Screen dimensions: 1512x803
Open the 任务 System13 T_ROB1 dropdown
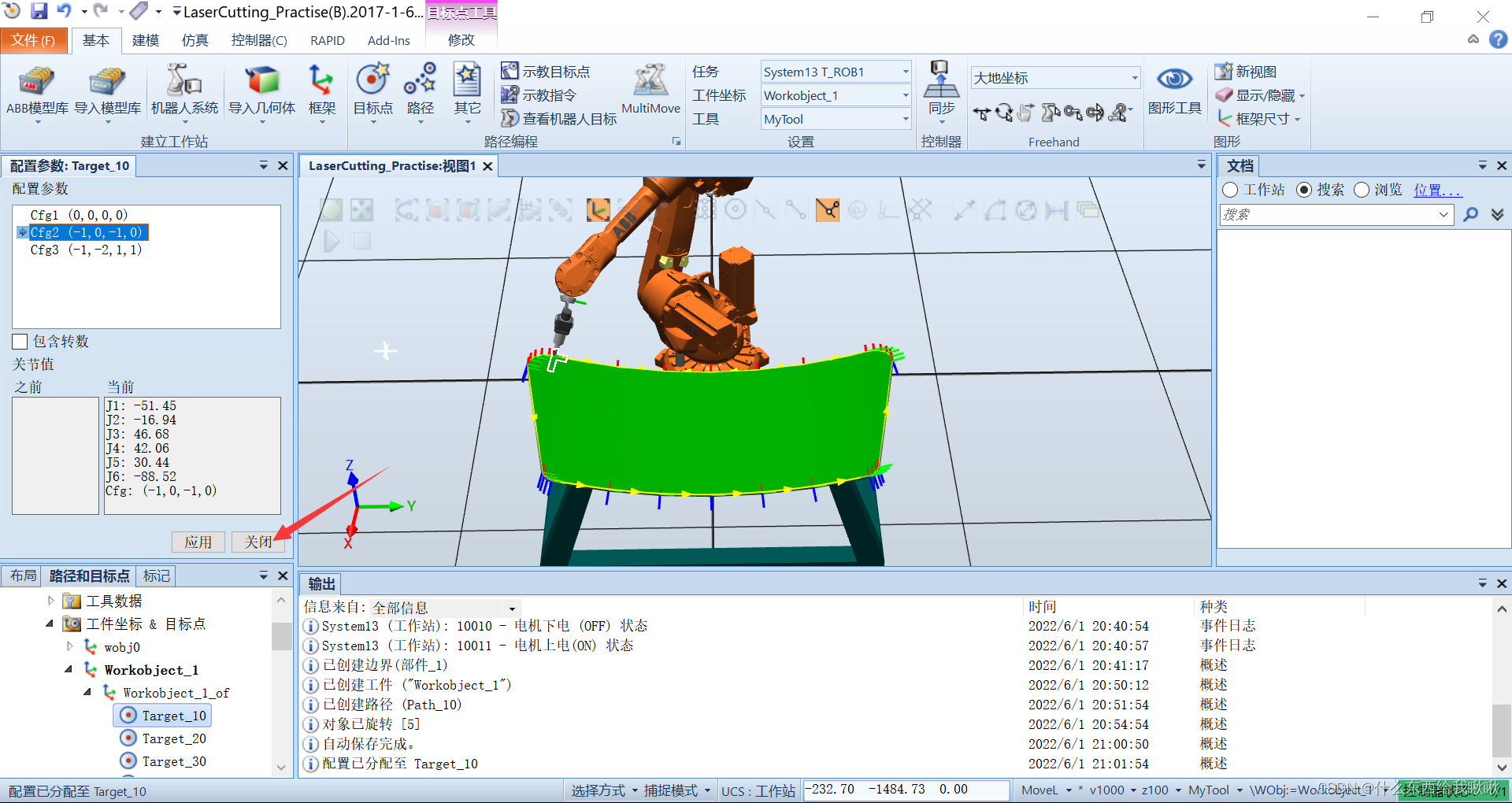coord(836,72)
